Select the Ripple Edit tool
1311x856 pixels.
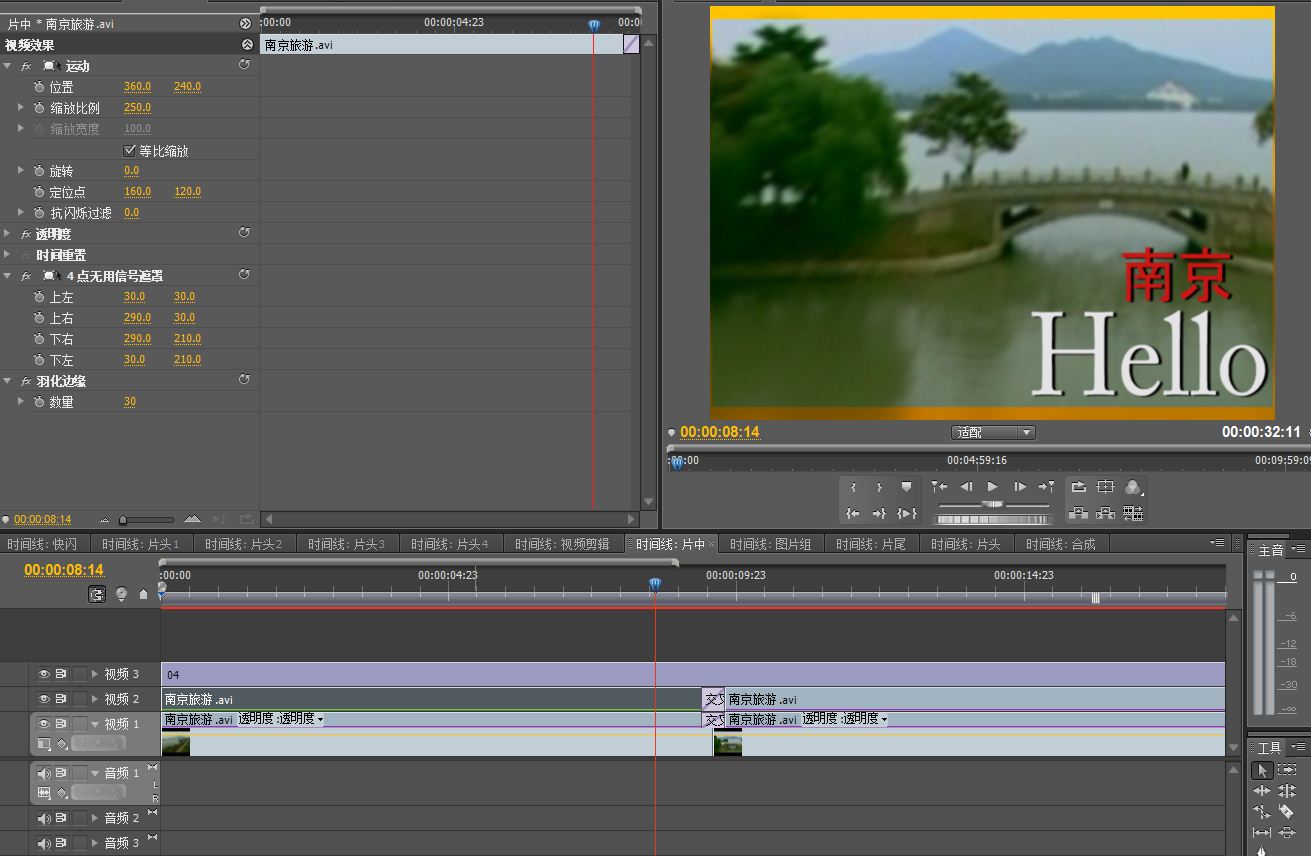pos(1262,791)
